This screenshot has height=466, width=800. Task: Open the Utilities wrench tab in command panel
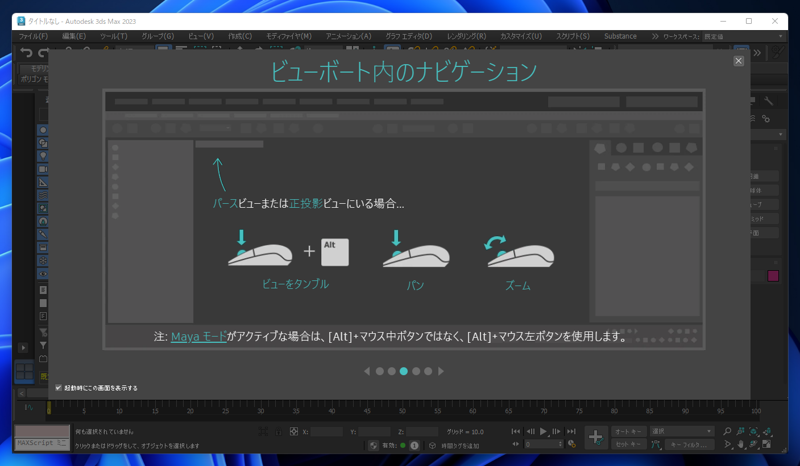point(768,101)
